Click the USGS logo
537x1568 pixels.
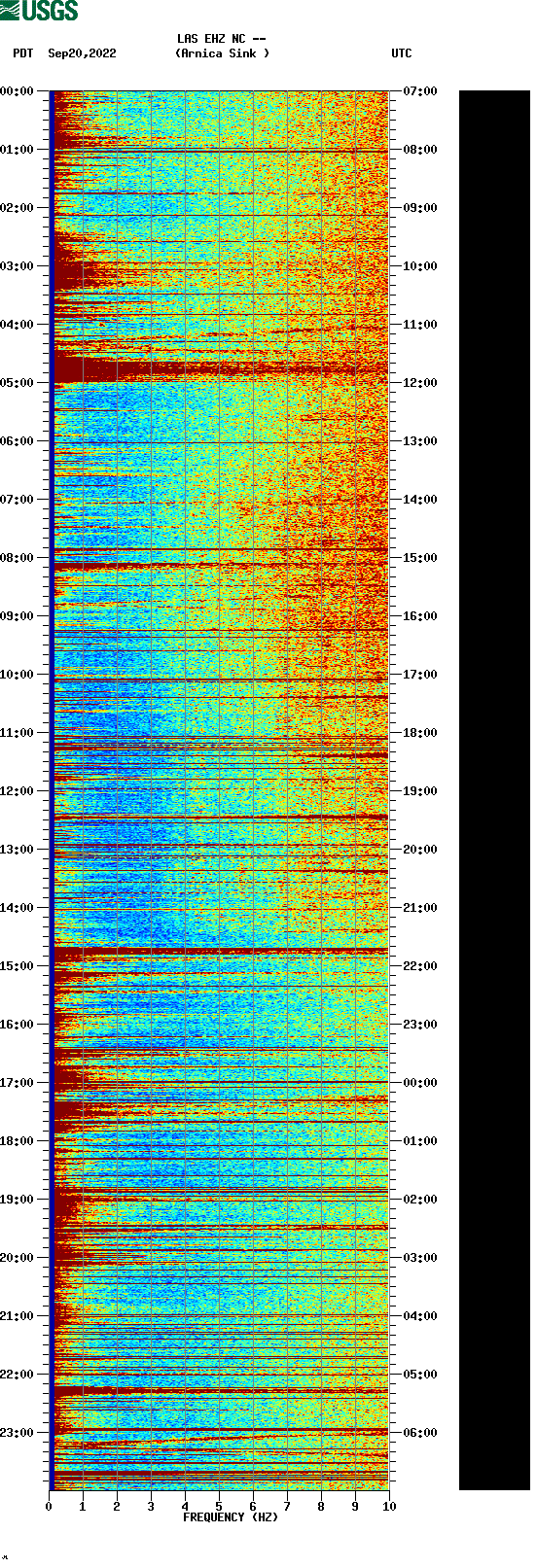(39, 11)
